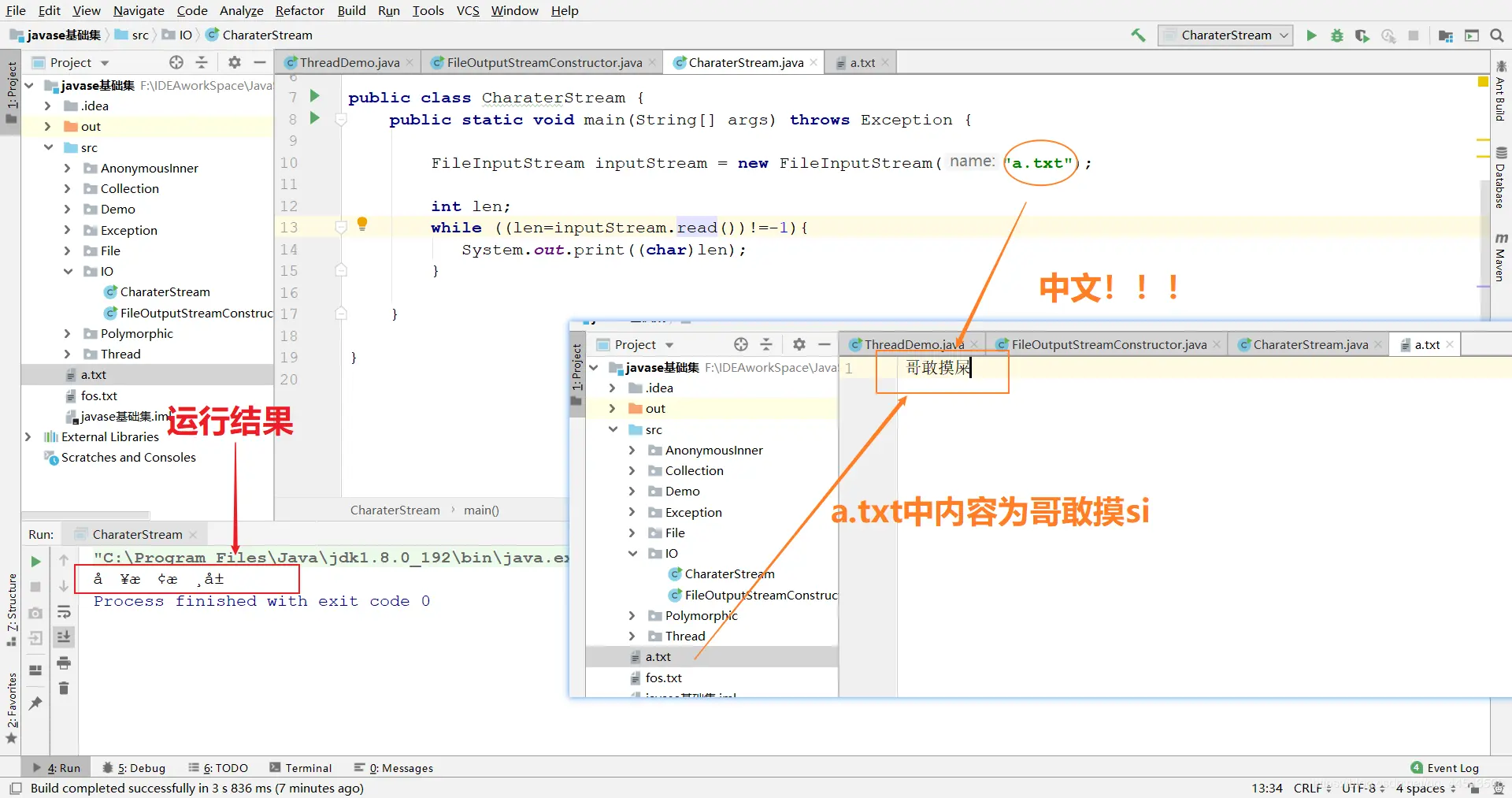The height and width of the screenshot is (798, 1512).
Task: Click the Run panel layout icon
Action: pyautogui.click(x=35, y=670)
